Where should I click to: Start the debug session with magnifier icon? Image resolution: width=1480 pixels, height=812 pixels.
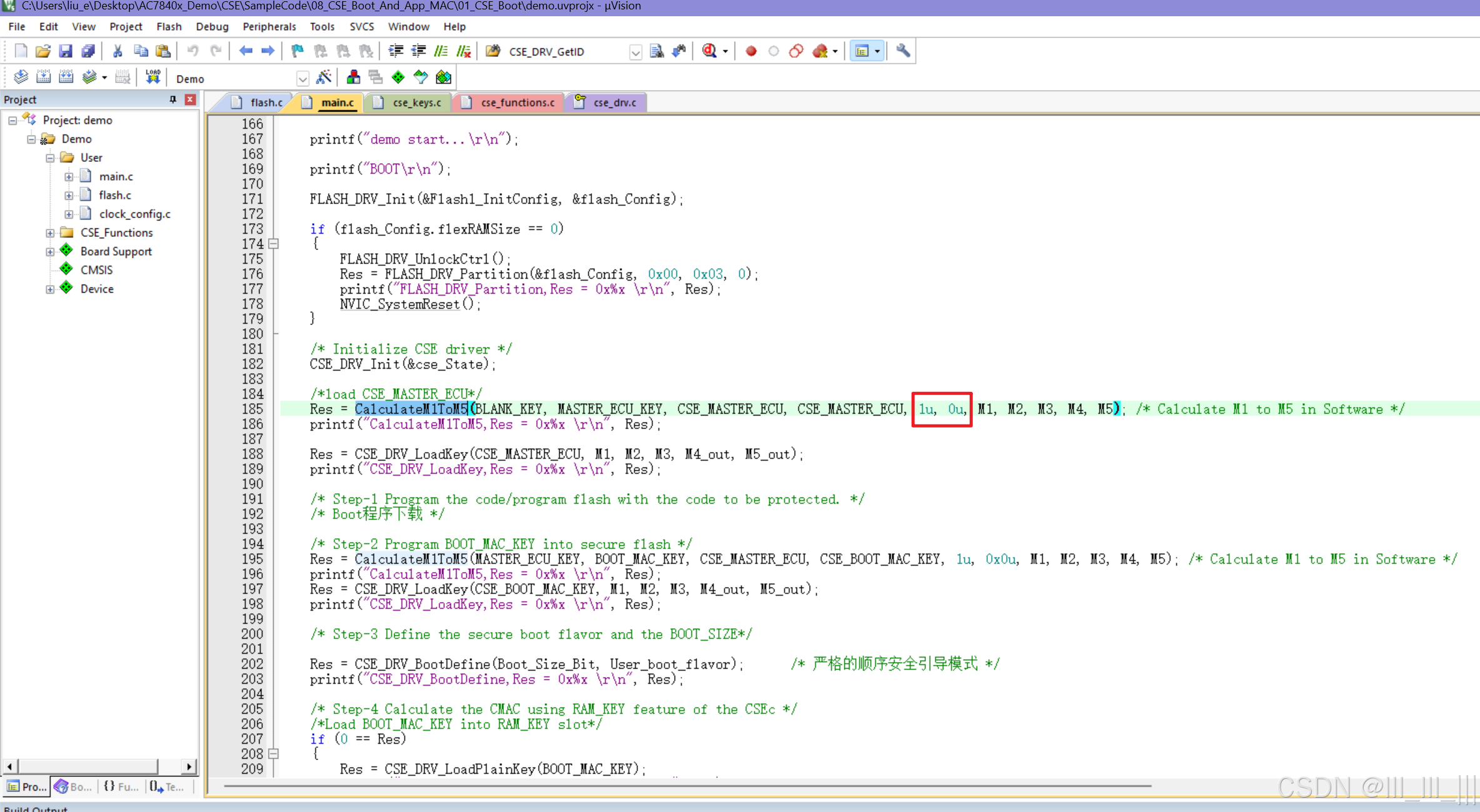tap(709, 51)
